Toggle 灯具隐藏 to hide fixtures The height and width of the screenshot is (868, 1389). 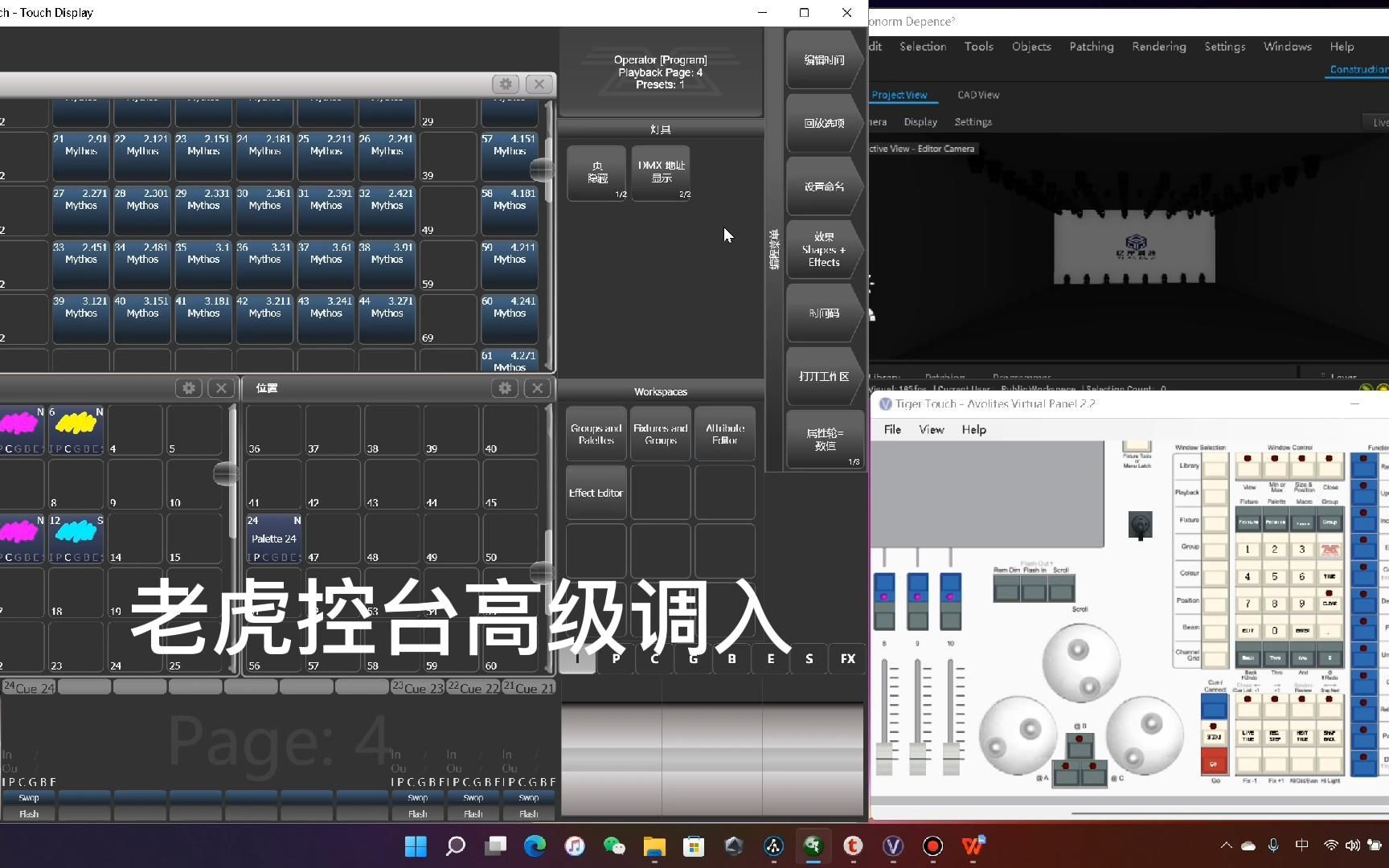(596, 171)
